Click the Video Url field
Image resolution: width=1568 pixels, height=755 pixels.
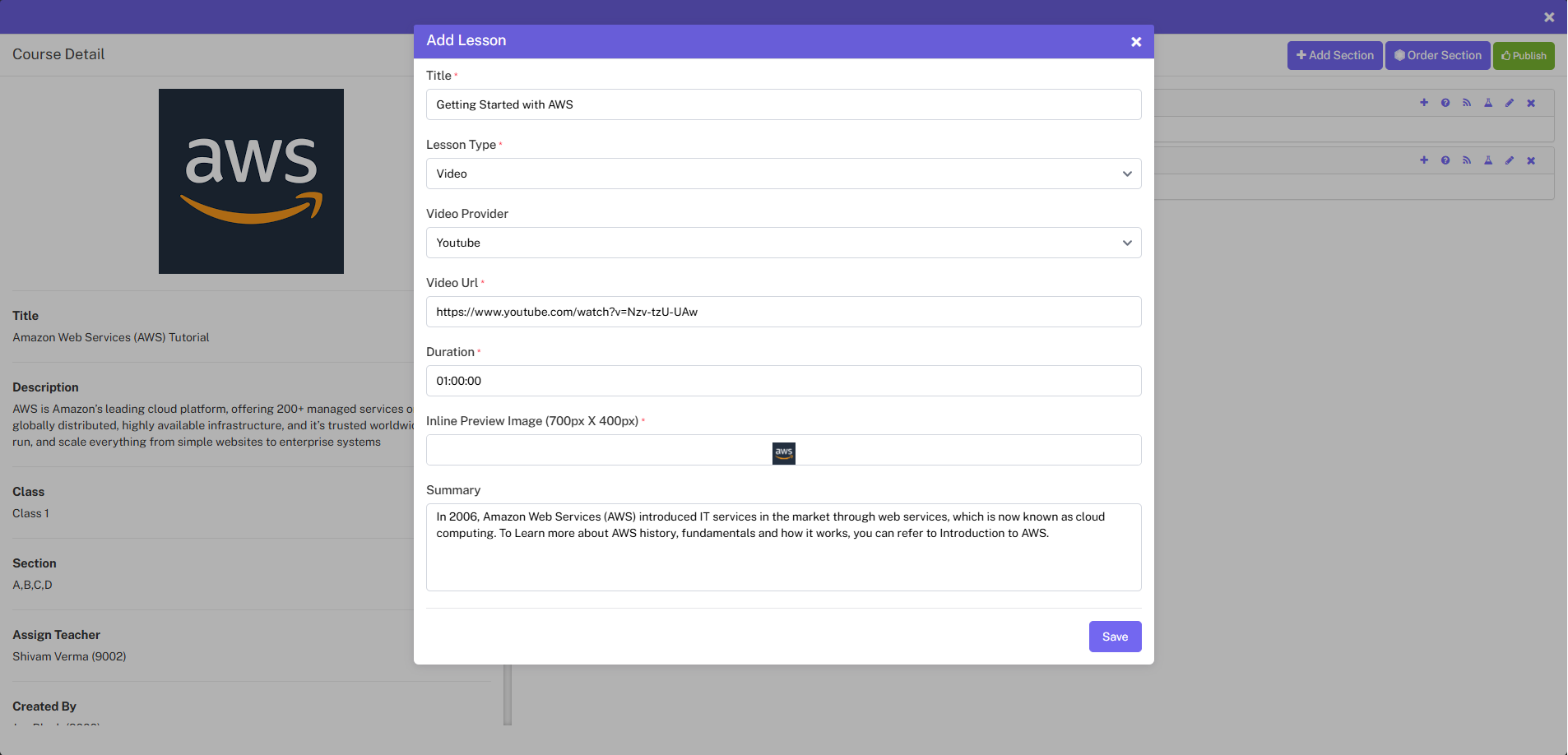[782, 312]
